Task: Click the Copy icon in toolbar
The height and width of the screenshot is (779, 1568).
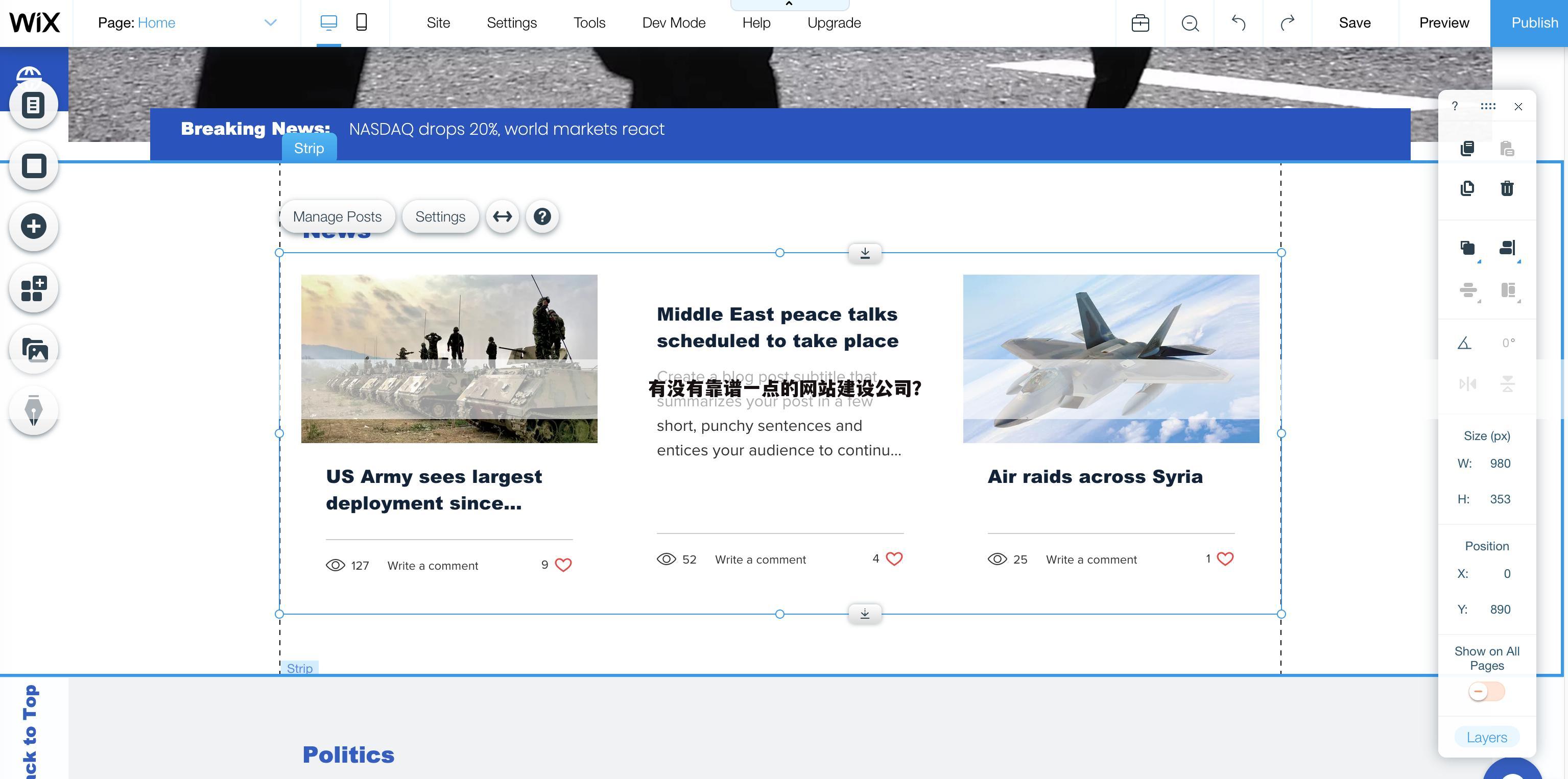Action: [1467, 149]
